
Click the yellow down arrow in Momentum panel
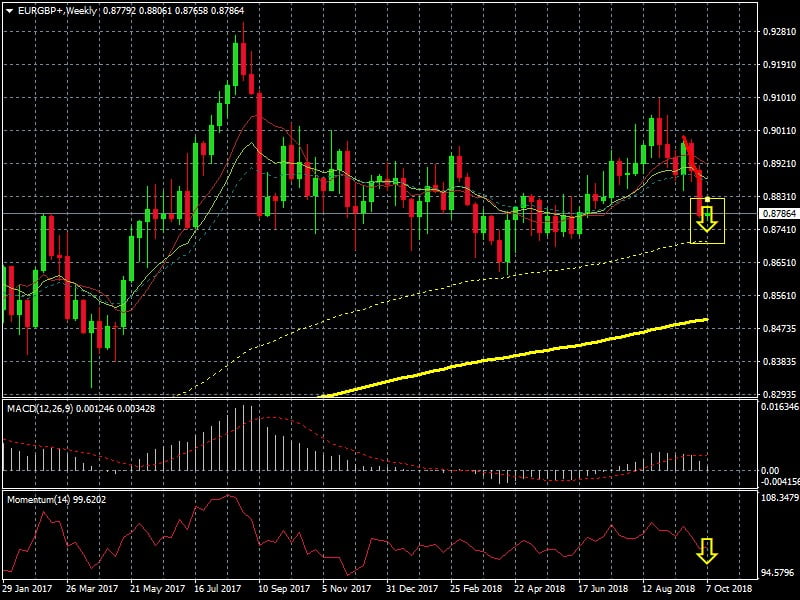(x=707, y=549)
